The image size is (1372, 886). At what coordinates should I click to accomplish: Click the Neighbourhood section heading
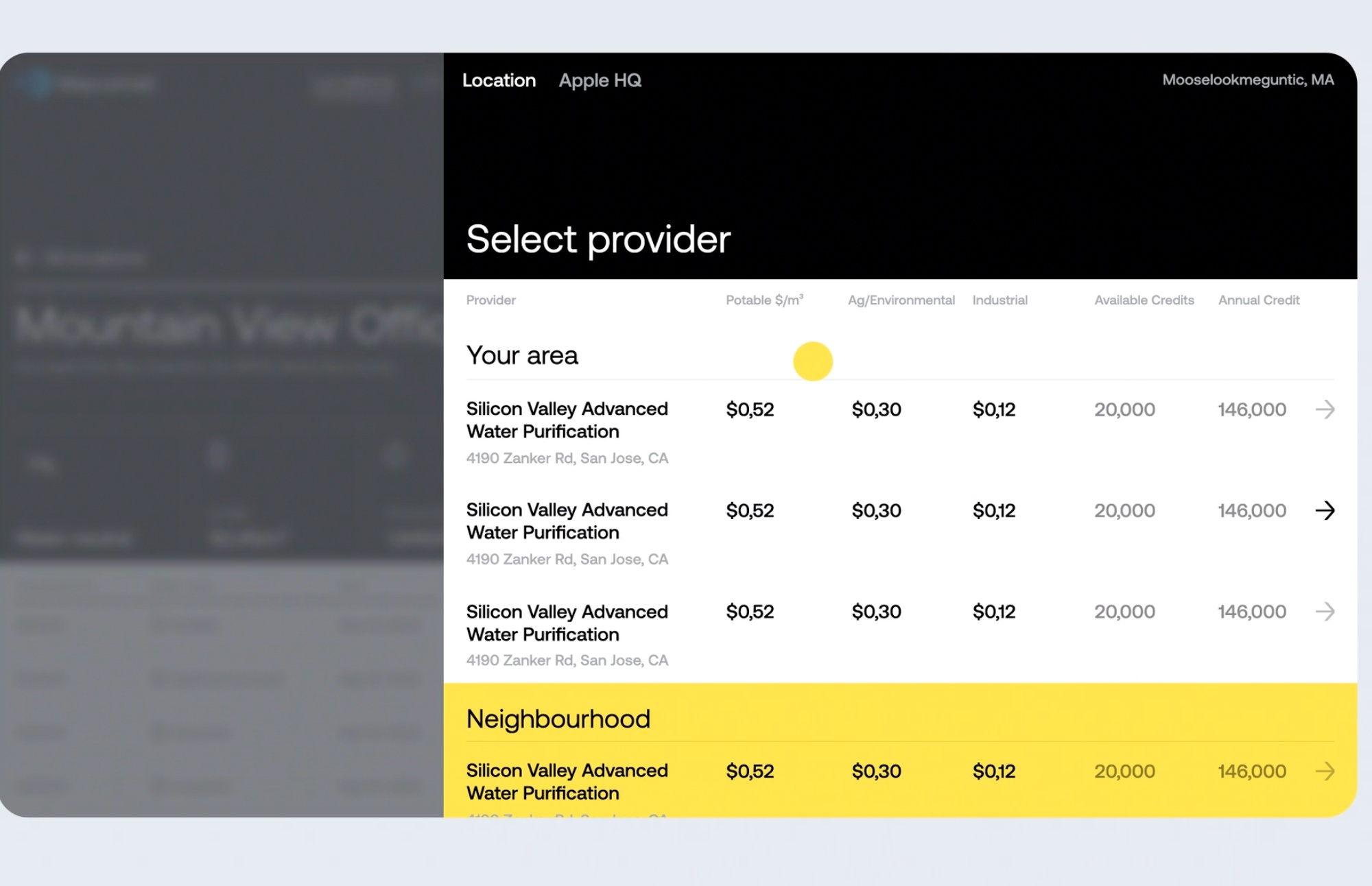[558, 719]
